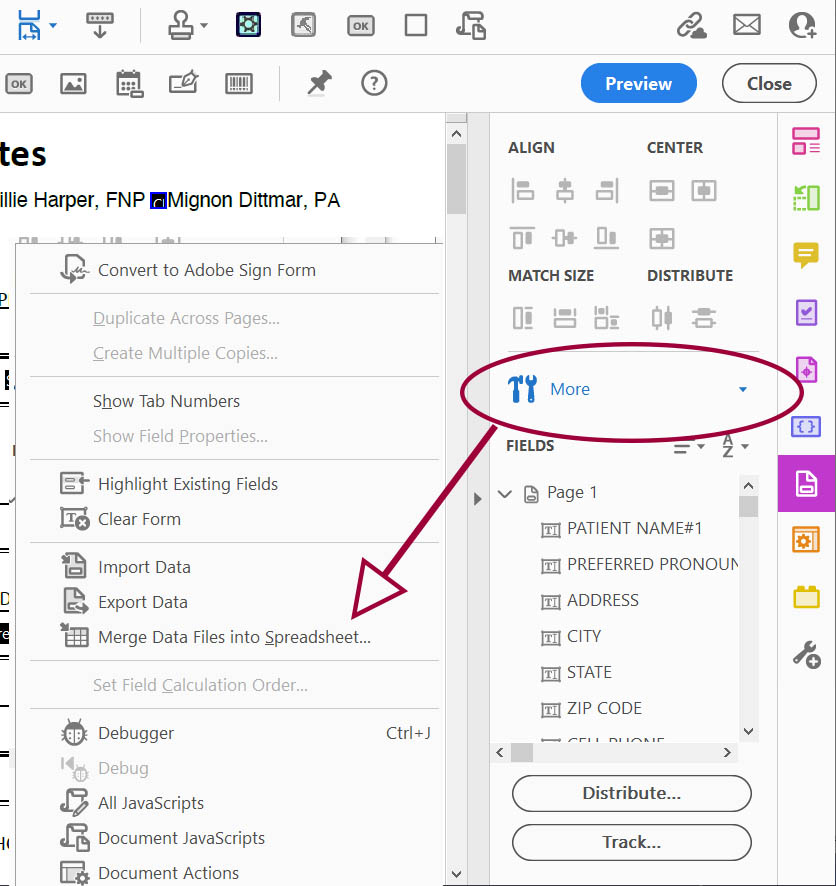Select the image field tool
This screenshot has width=836, height=886.
[x=72, y=84]
